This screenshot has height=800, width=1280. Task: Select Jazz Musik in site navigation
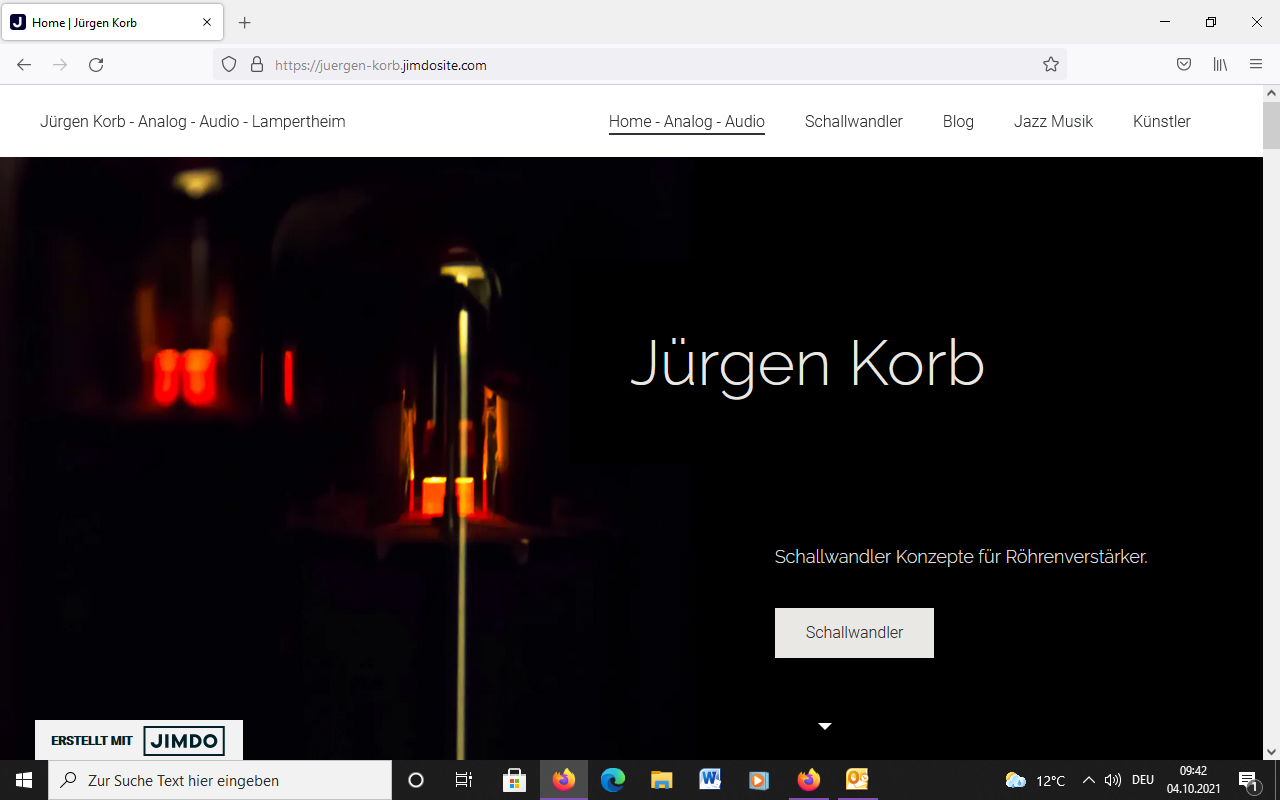pos(1053,122)
